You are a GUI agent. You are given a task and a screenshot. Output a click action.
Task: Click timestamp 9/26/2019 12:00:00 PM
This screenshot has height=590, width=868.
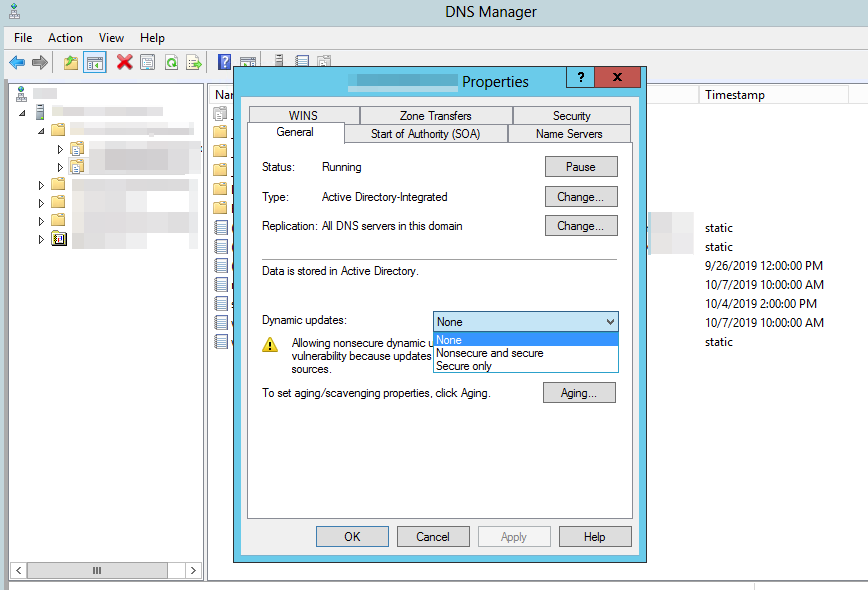point(763,266)
